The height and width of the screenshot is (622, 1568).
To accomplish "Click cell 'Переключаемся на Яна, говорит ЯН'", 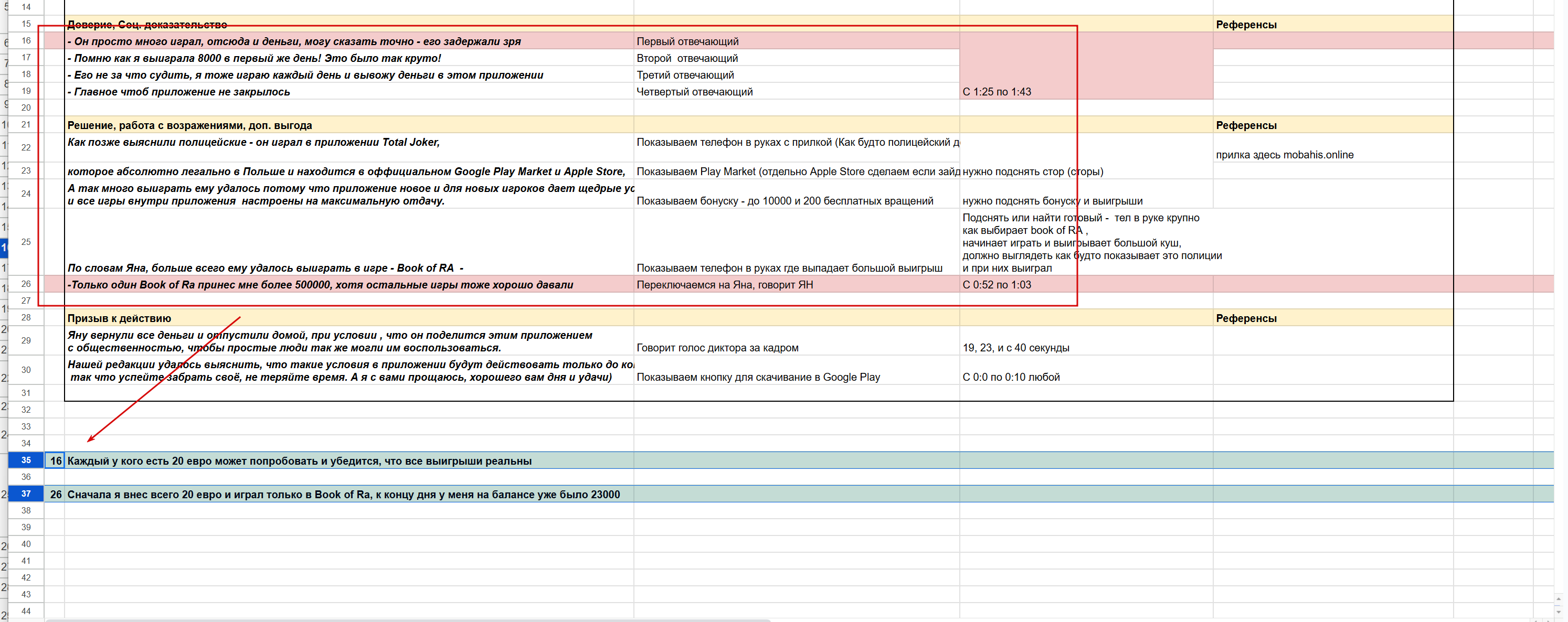I will point(796,284).
